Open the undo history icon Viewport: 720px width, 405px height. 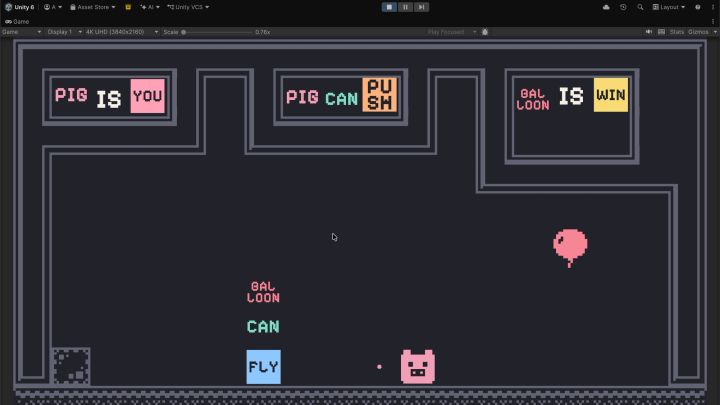(x=623, y=7)
